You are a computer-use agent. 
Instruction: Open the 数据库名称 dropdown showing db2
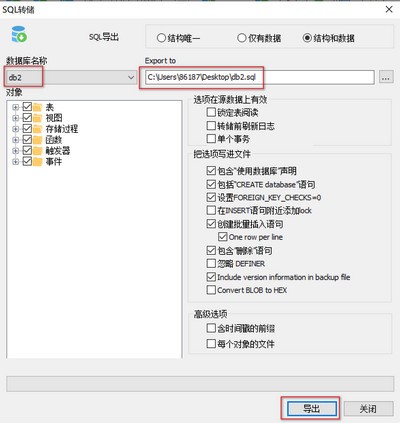pyautogui.click(x=71, y=77)
